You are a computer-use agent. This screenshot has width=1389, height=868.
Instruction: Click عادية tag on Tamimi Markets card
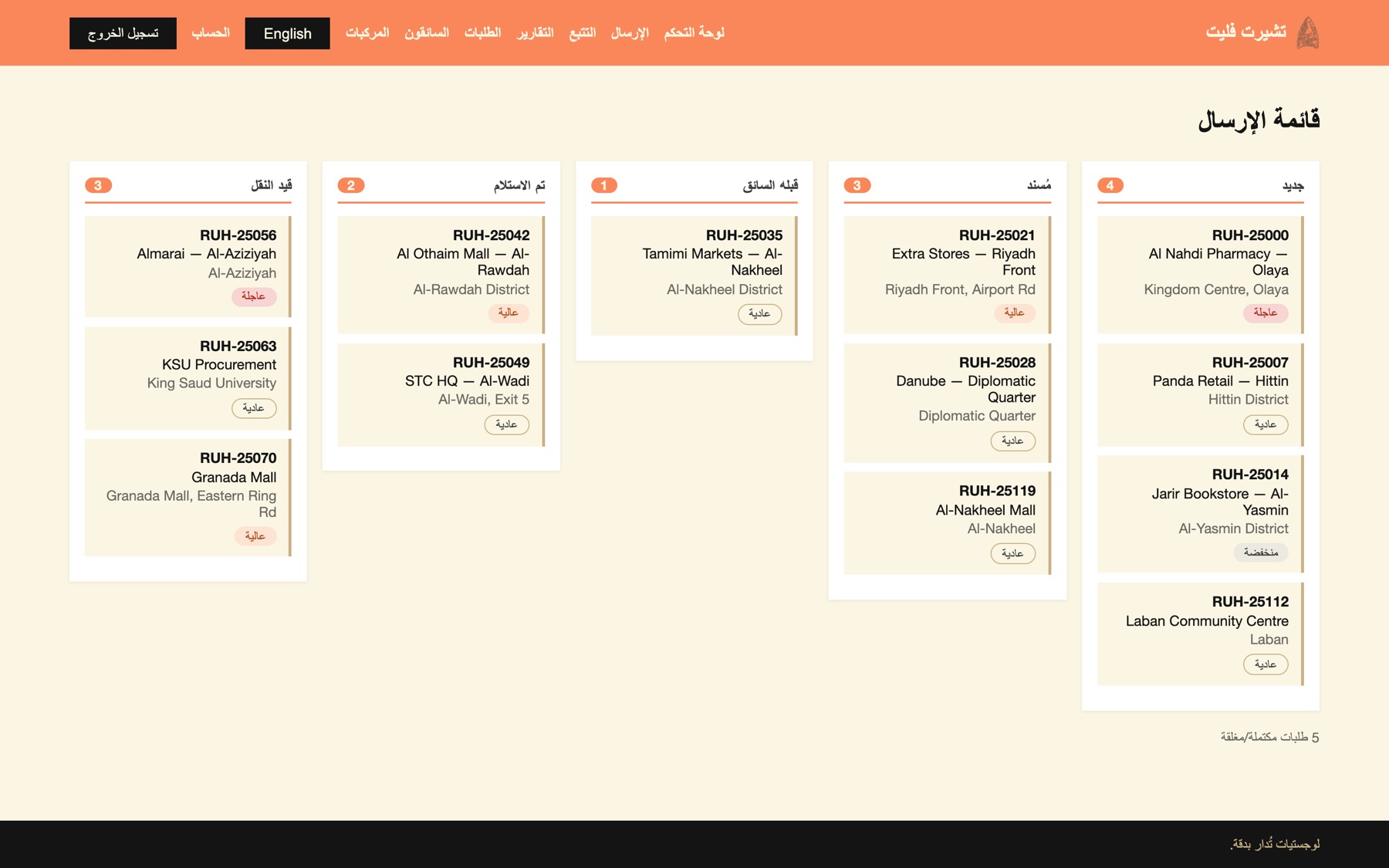[x=760, y=314]
